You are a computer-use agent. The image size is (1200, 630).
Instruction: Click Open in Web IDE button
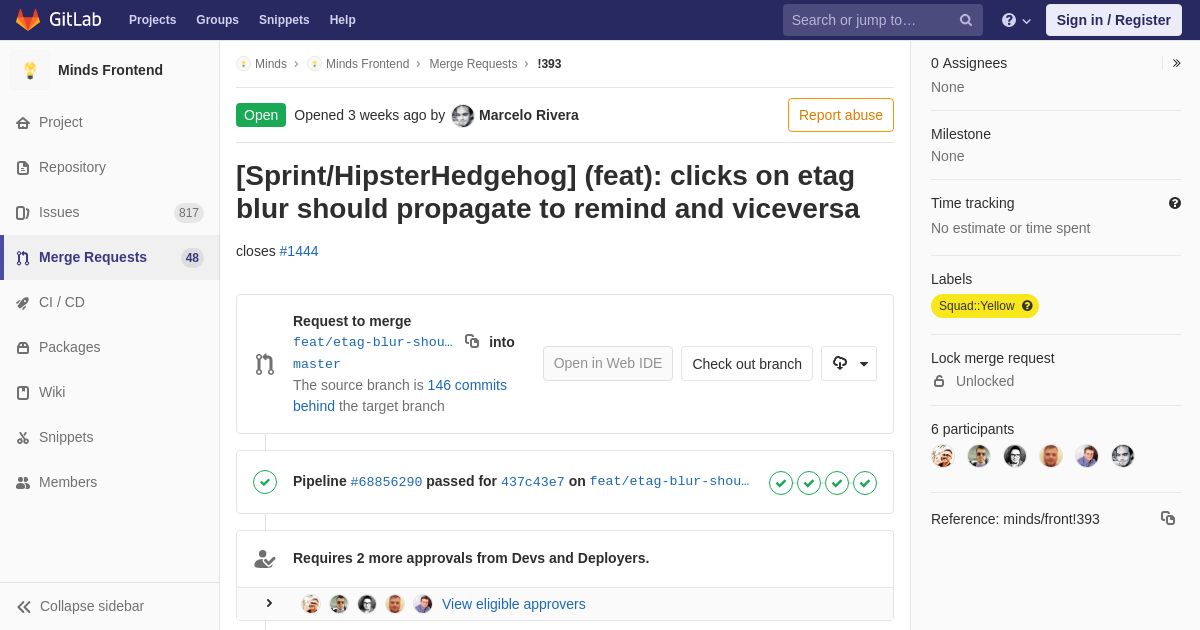pyautogui.click(x=608, y=363)
